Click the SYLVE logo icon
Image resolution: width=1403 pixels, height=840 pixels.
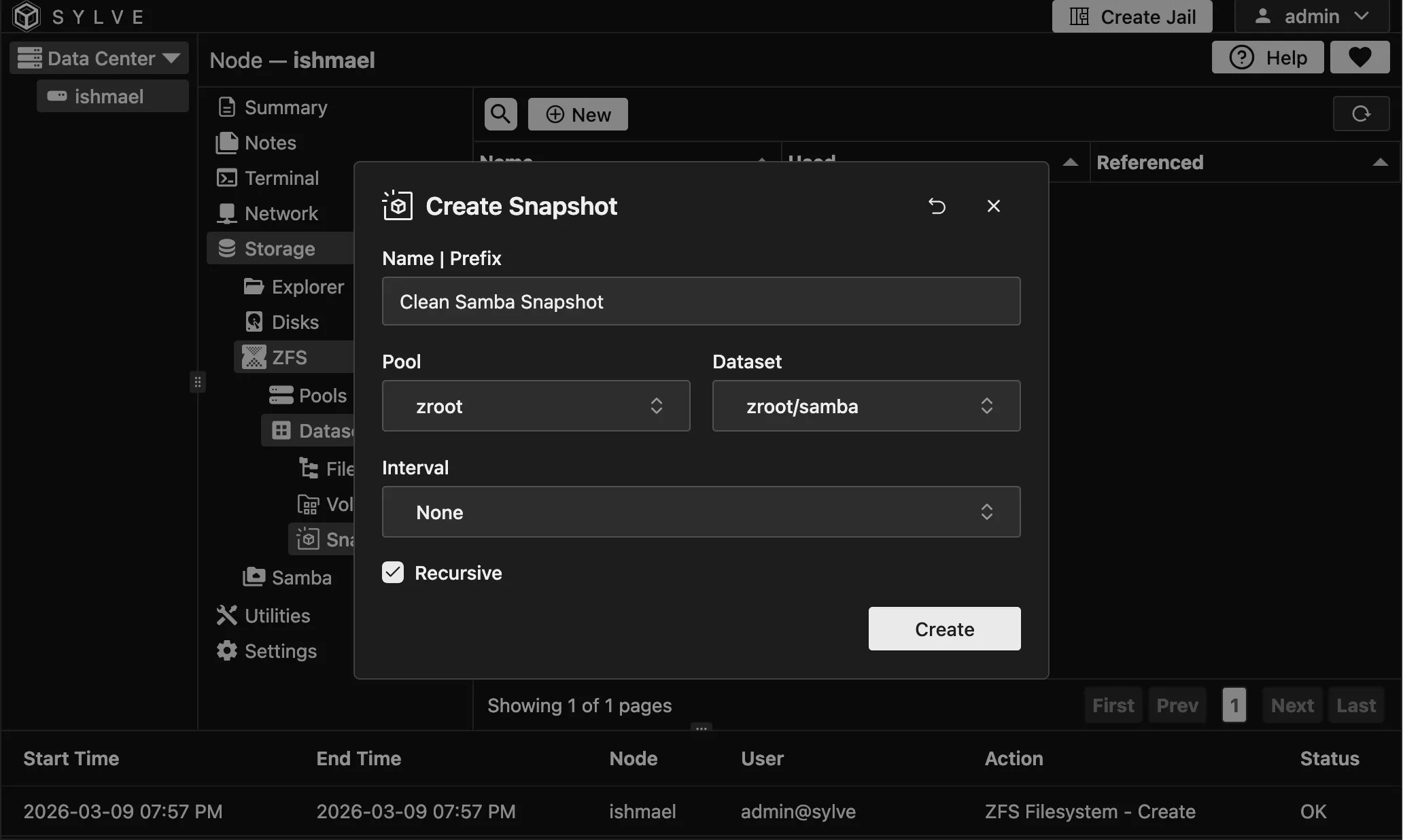[25, 16]
